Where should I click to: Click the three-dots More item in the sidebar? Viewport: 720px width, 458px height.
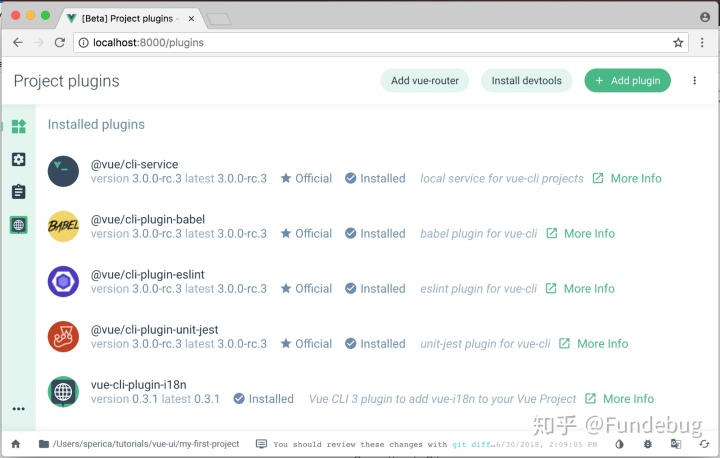(x=18, y=409)
